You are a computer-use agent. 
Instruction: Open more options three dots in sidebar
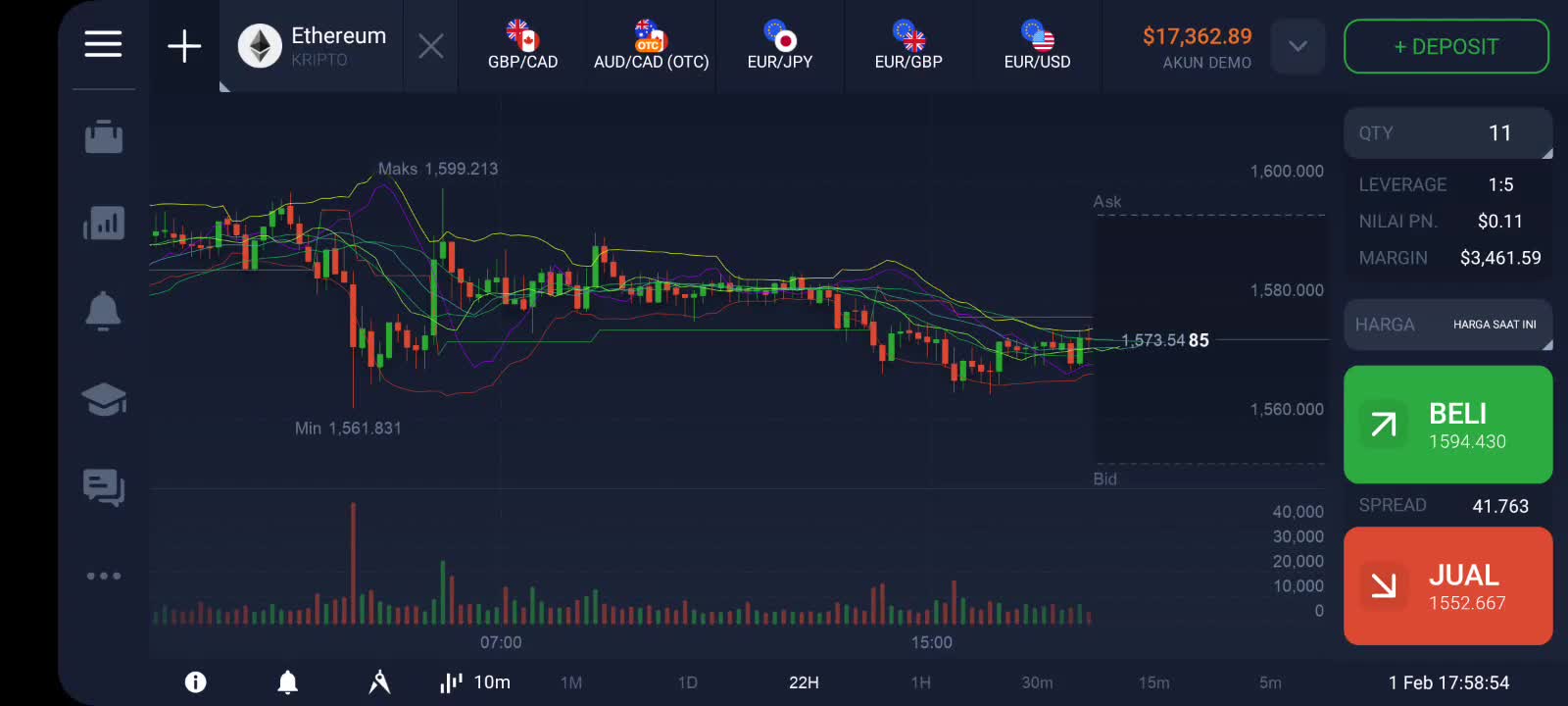click(x=104, y=576)
